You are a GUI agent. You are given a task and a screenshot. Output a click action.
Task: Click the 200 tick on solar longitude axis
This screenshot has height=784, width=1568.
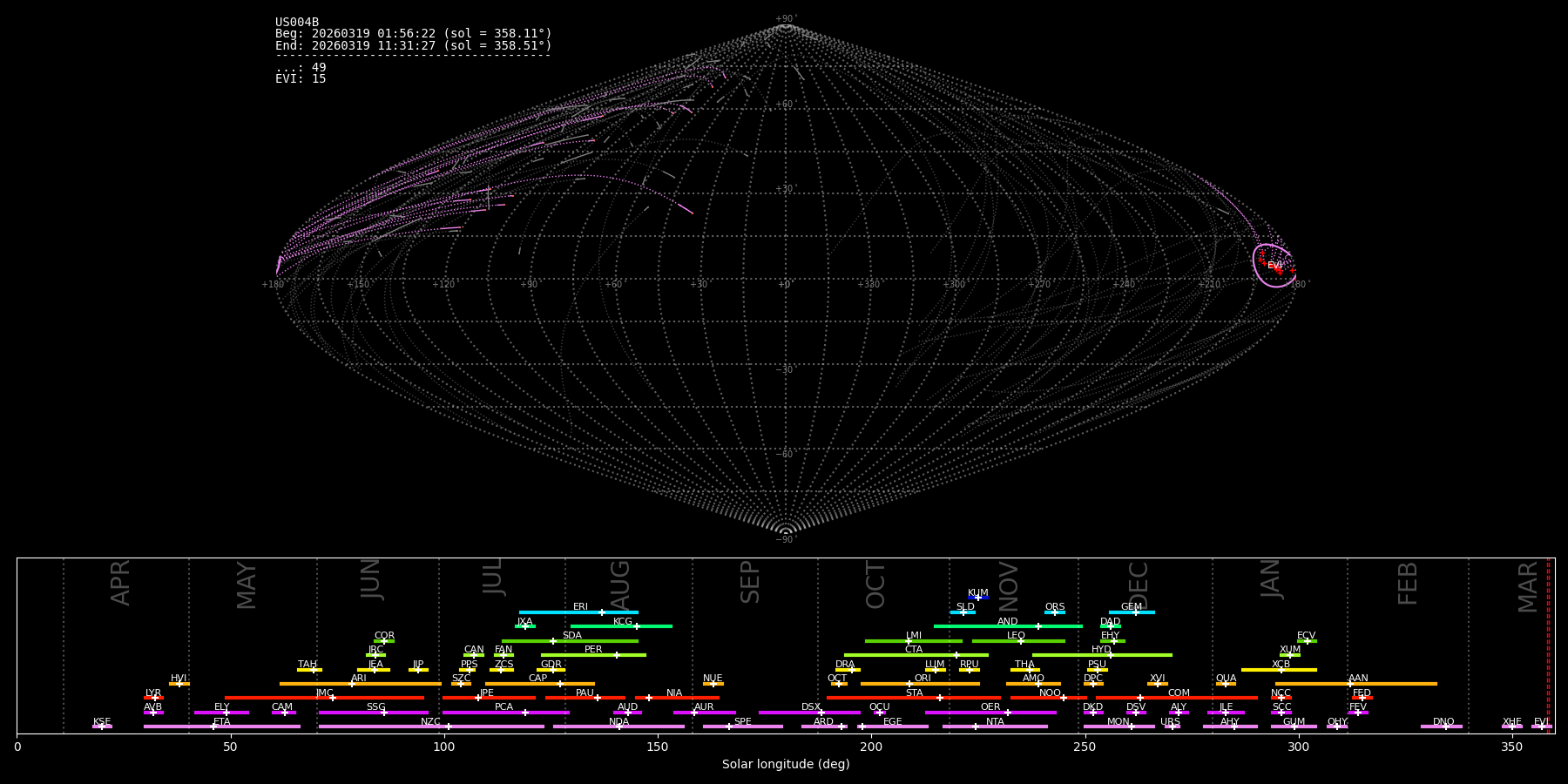click(871, 747)
